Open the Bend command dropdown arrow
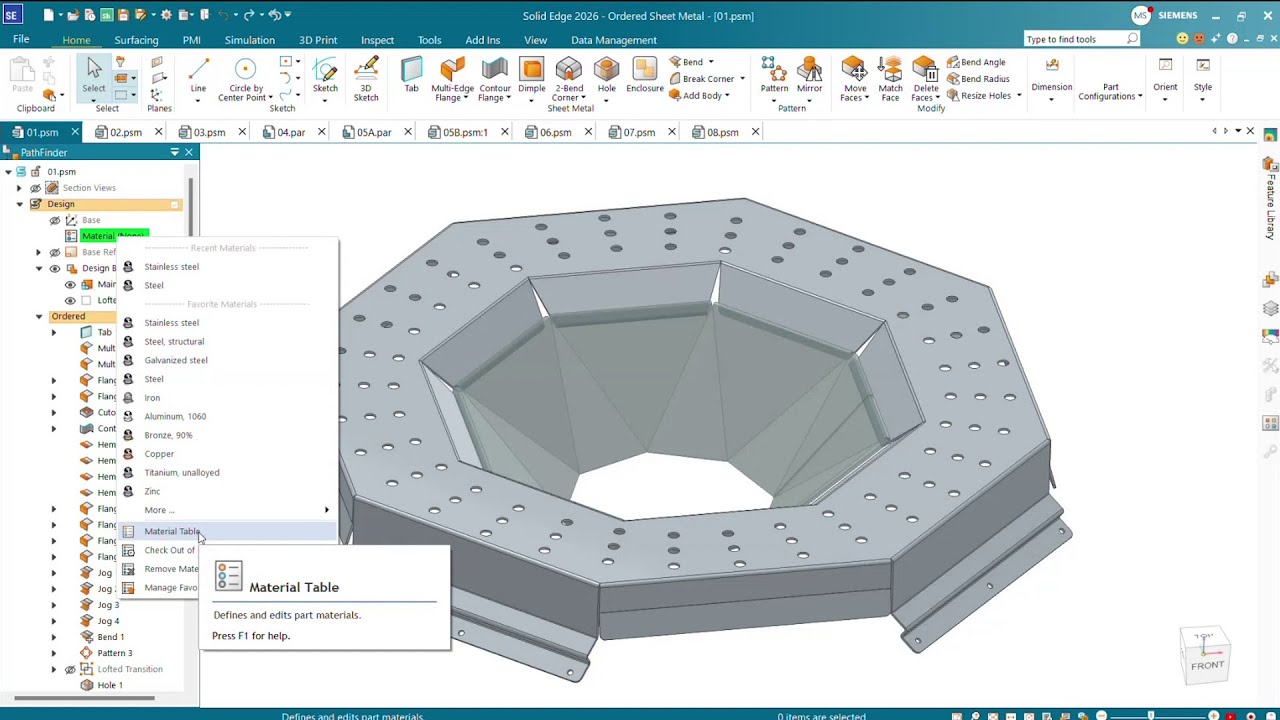1280x720 pixels. pos(710,62)
